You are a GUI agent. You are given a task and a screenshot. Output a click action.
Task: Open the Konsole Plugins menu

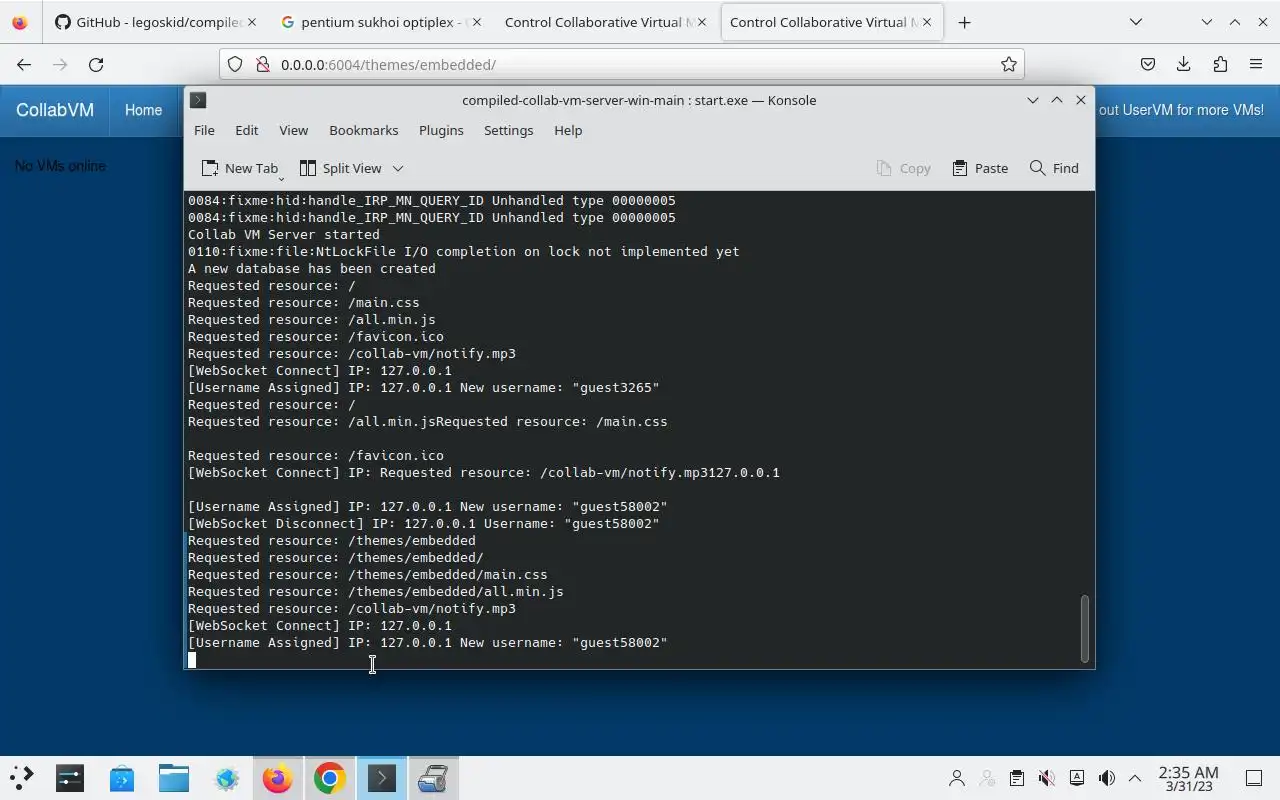(441, 130)
